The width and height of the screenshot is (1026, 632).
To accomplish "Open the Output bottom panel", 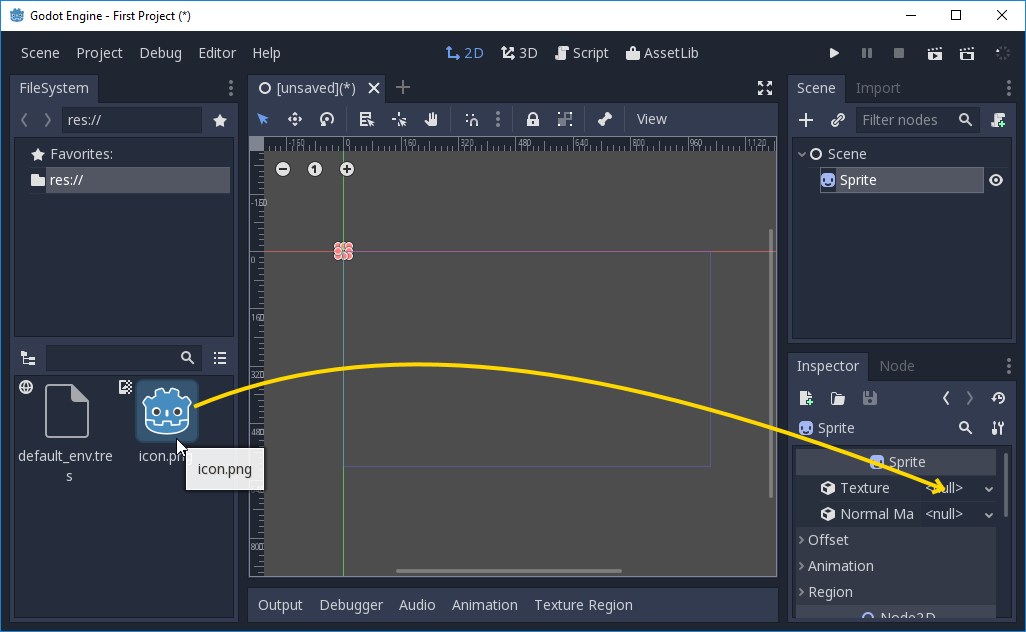I will pyautogui.click(x=280, y=605).
